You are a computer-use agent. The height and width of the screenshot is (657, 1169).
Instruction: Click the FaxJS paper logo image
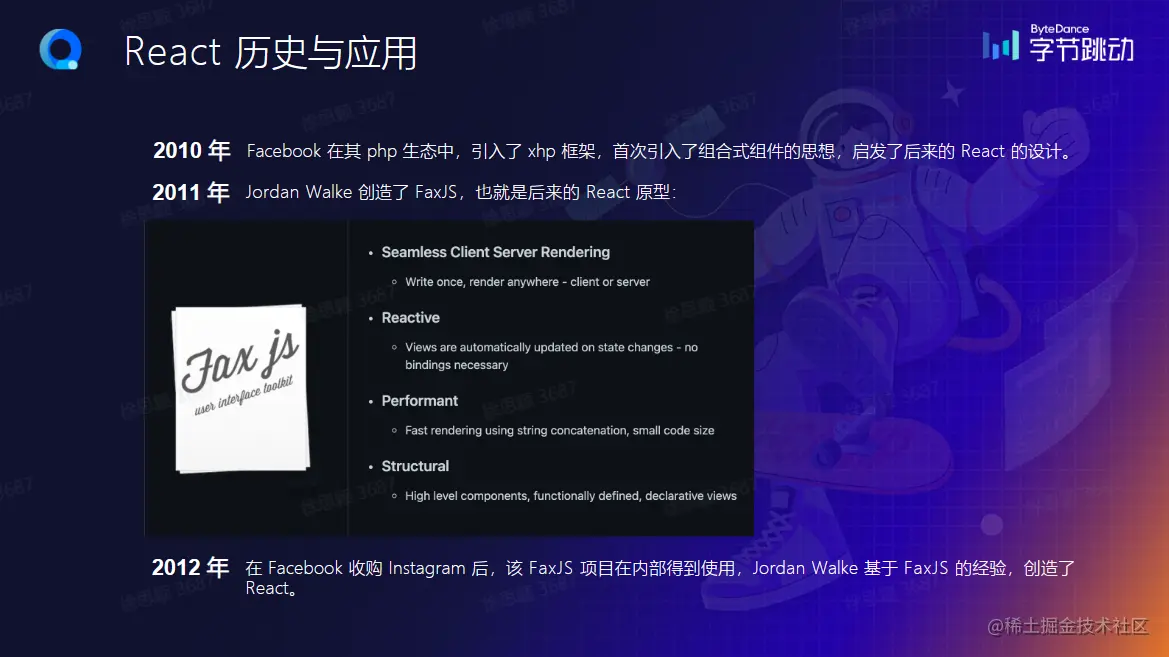point(241,388)
